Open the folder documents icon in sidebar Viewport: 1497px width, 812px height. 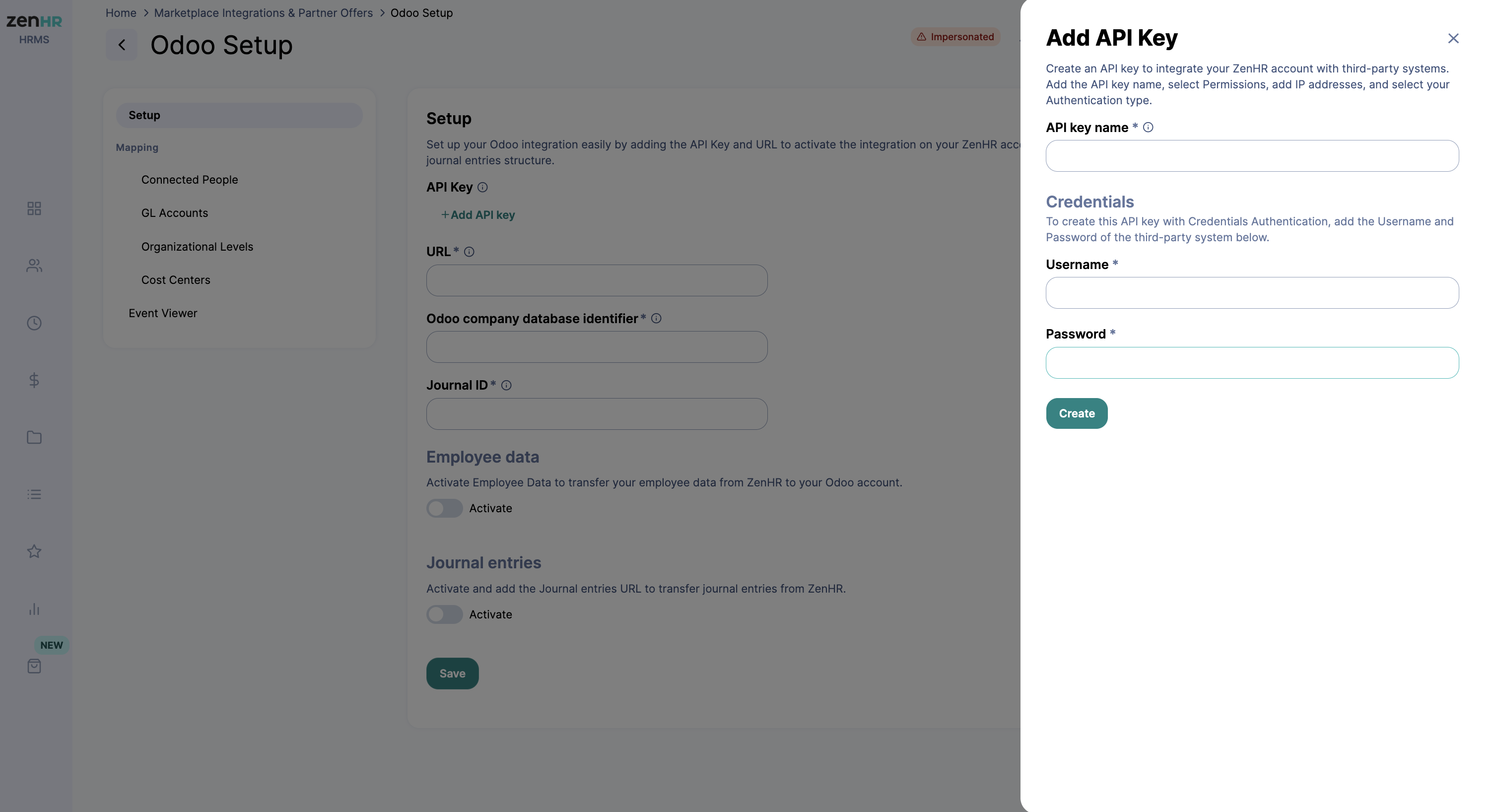coord(34,437)
